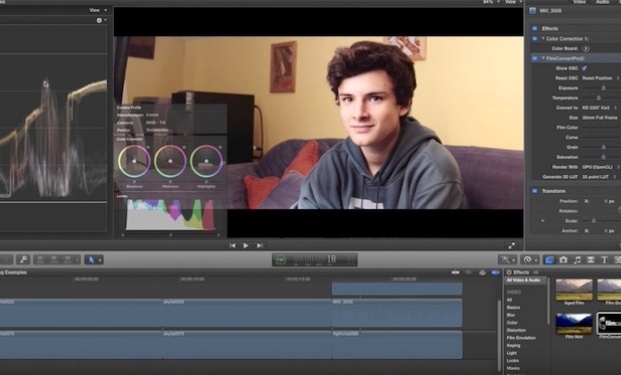The height and width of the screenshot is (375, 621).
Task: Select the Looks effects category
Action: 512,360
